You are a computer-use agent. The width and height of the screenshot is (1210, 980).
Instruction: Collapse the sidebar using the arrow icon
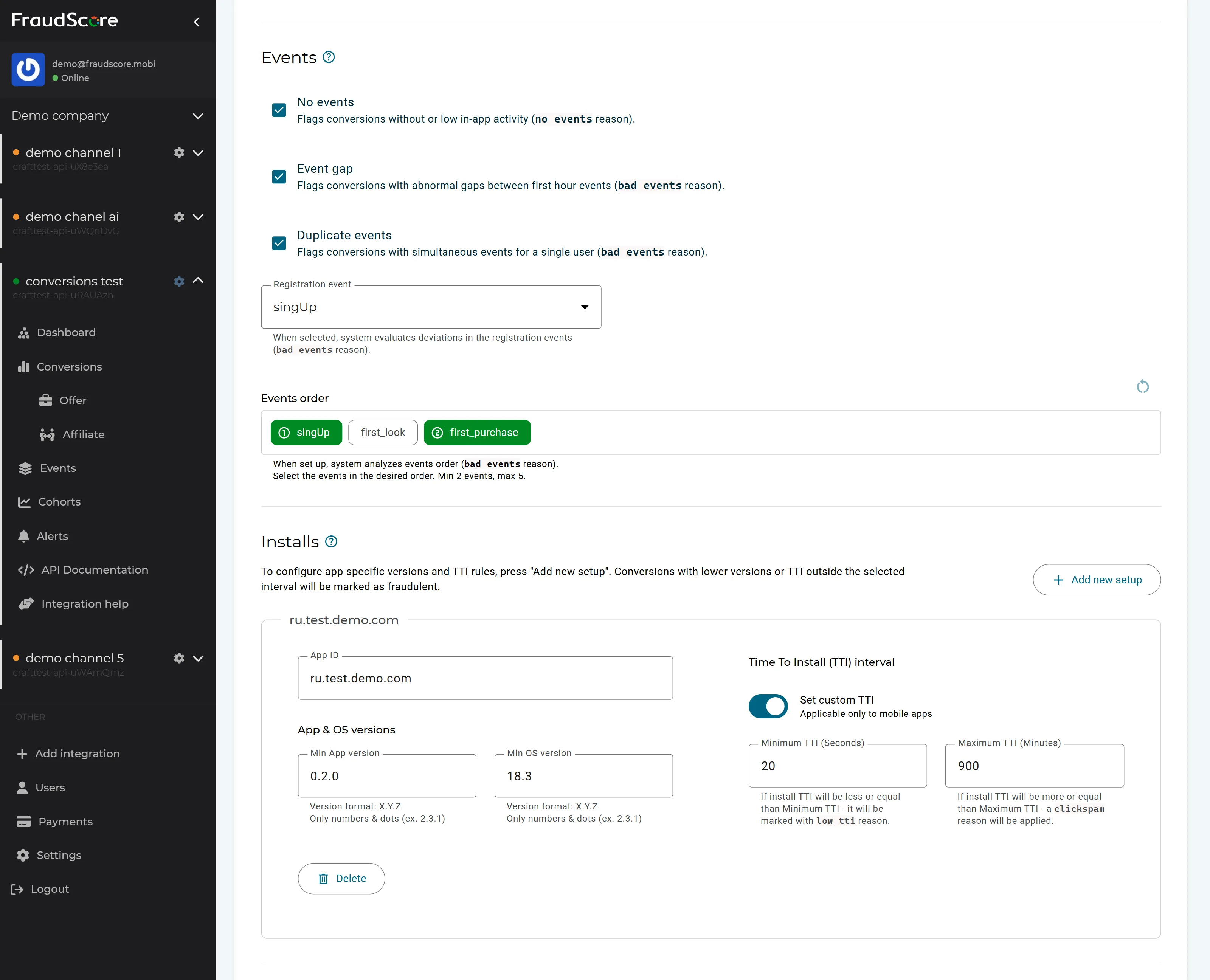[x=197, y=22]
